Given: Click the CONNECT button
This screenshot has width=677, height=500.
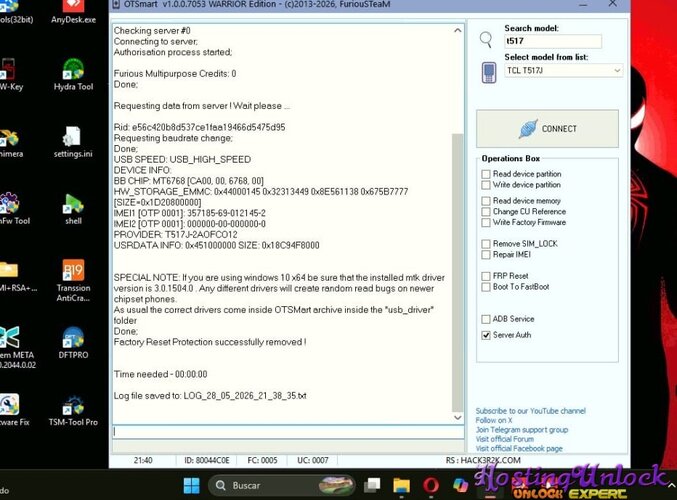Looking at the screenshot, I should point(547,129).
